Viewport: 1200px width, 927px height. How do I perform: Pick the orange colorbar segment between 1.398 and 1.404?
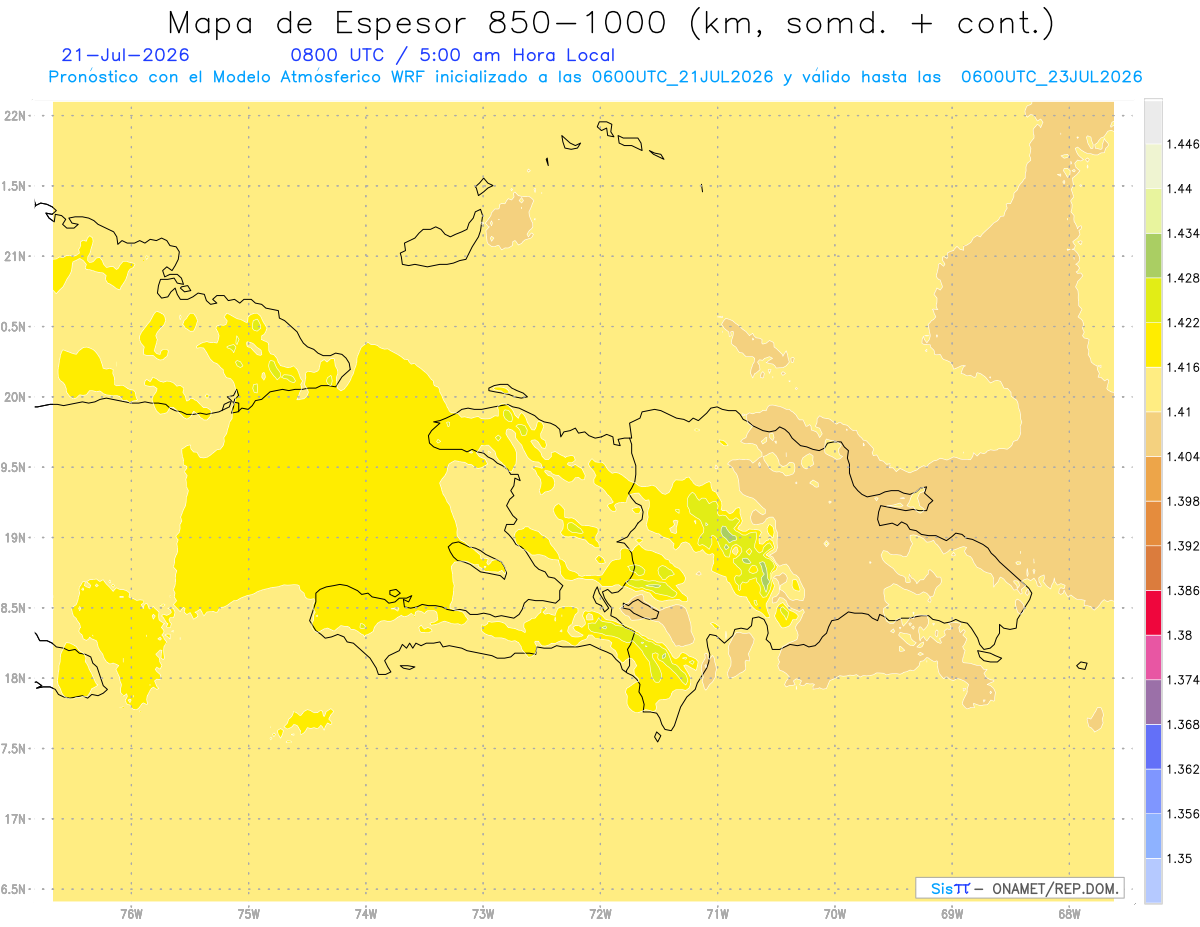1153,479
